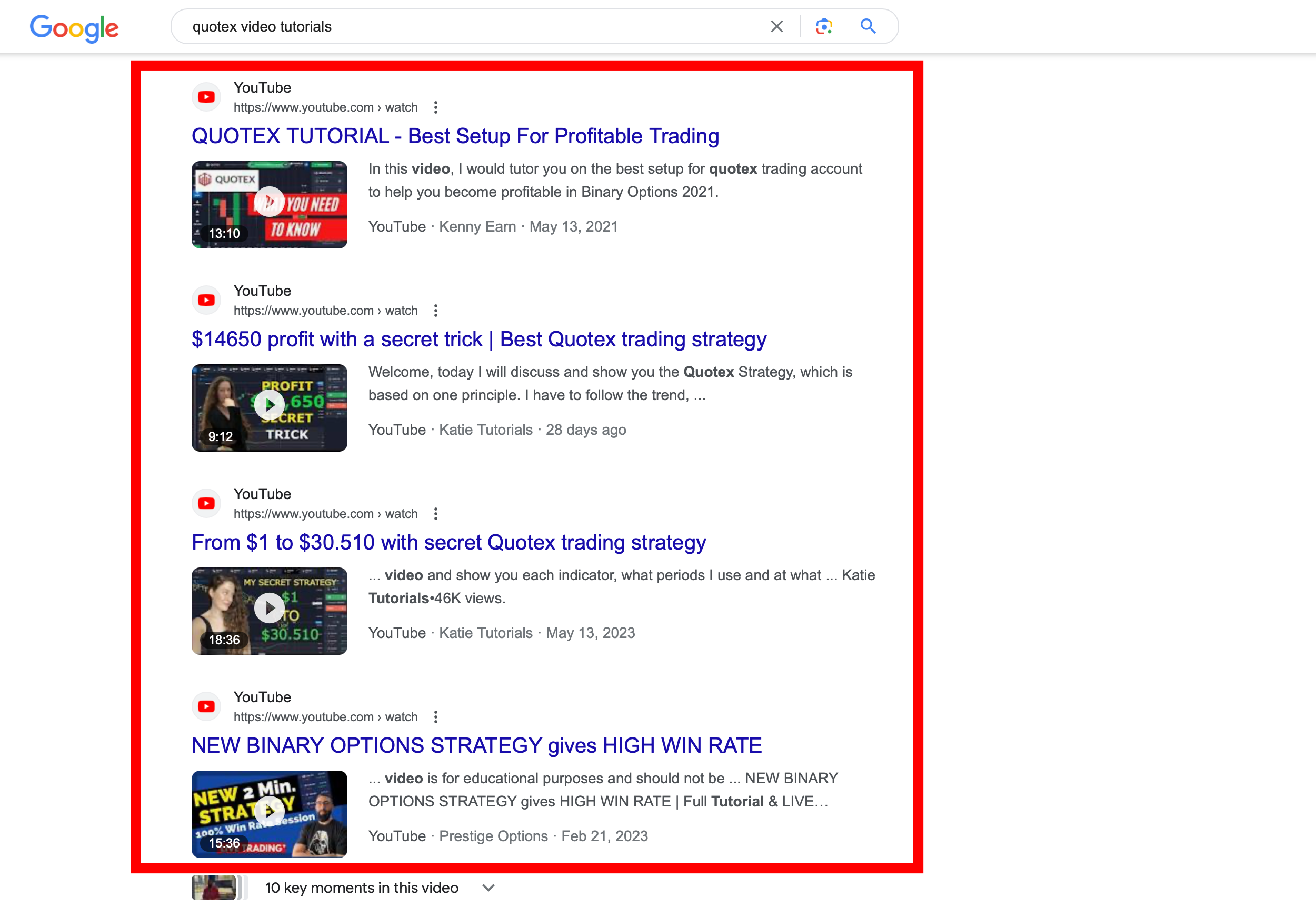Viewport: 1316px width, 917px height.
Task: Click the play icon on the QUOTEX TUTORIAL thumbnail
Action: (x=270, y=202)
